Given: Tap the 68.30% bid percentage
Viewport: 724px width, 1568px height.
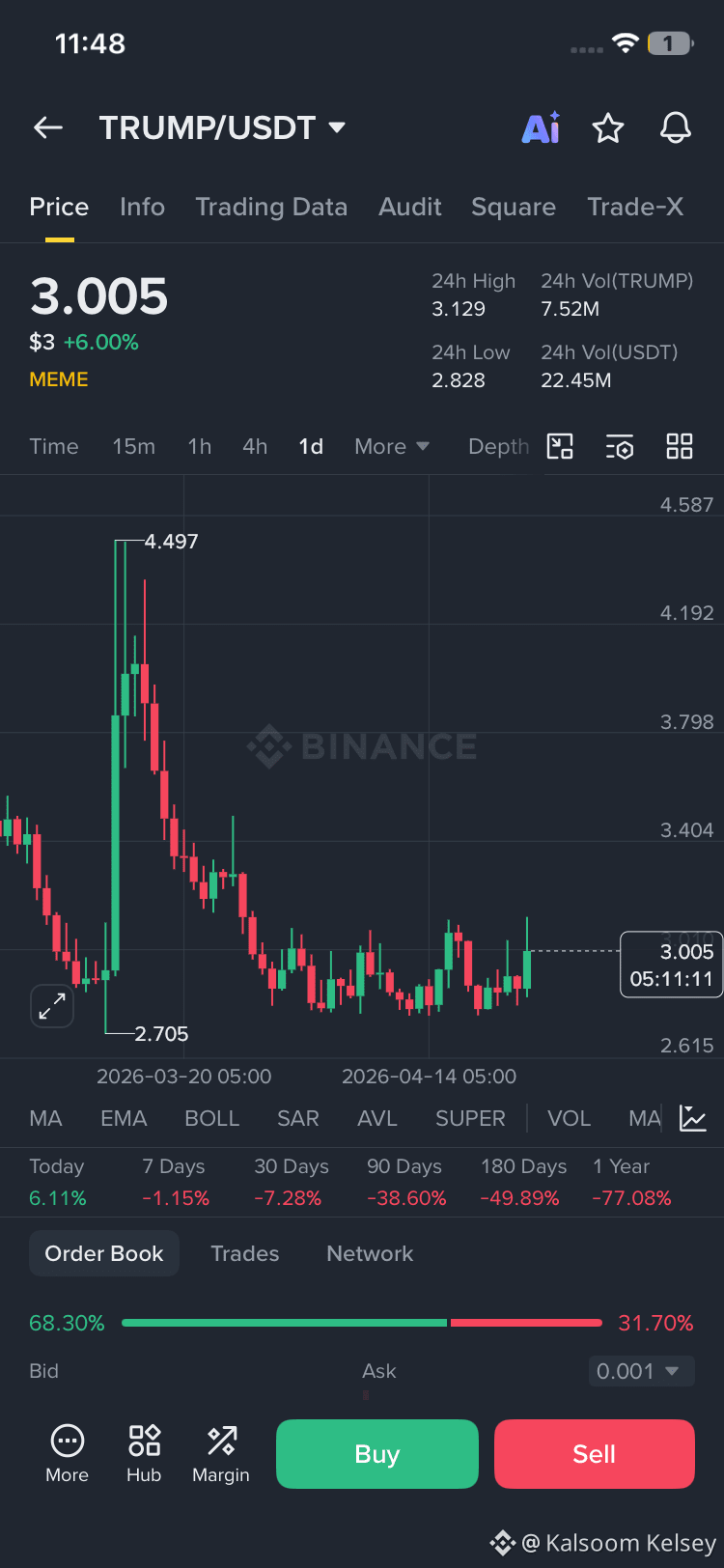Looking at the screenshot, I should pyautogui.click(x=67, y=1323).
